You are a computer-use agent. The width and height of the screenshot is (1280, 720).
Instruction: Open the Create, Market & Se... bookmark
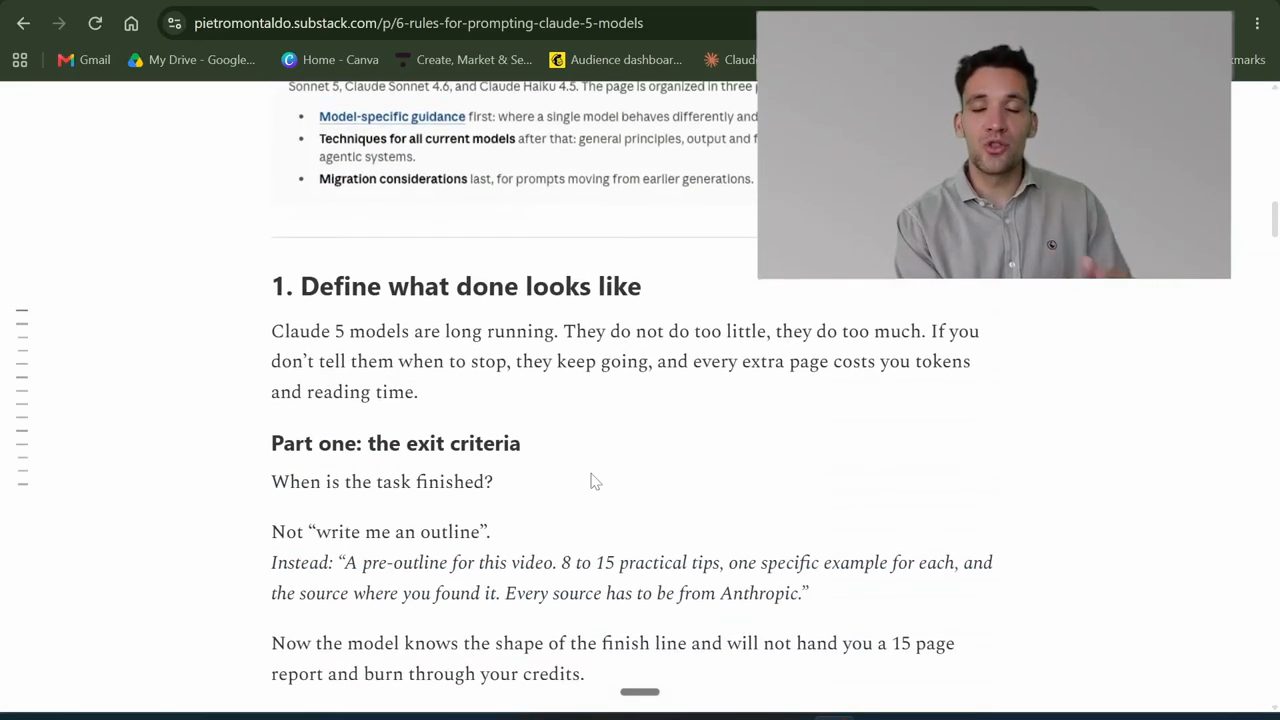point(464,60)
